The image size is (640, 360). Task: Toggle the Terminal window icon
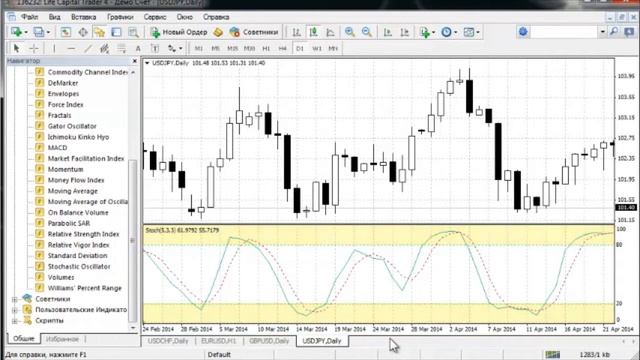click(x=116, y=32)
